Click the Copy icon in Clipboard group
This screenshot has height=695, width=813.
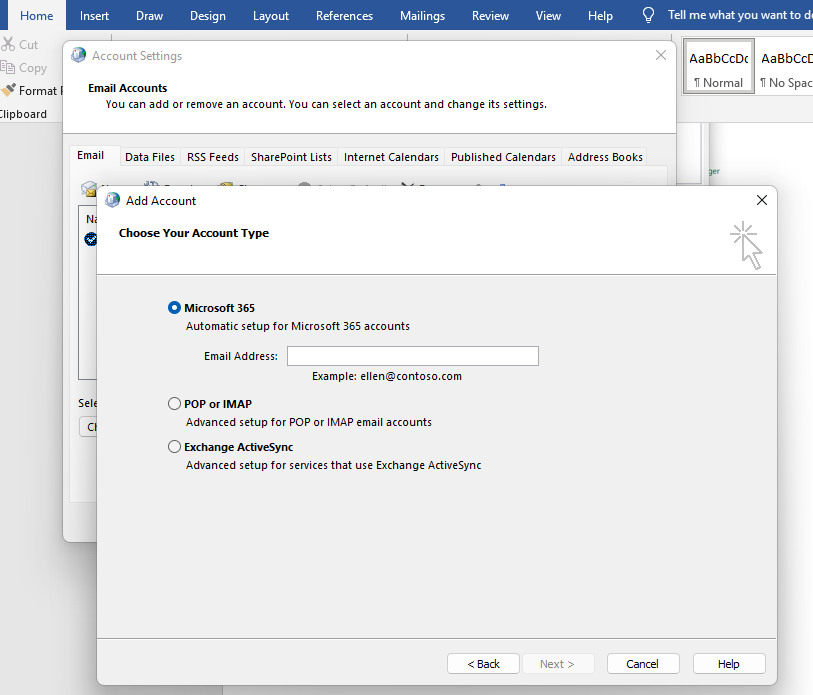tap(8, 67)
